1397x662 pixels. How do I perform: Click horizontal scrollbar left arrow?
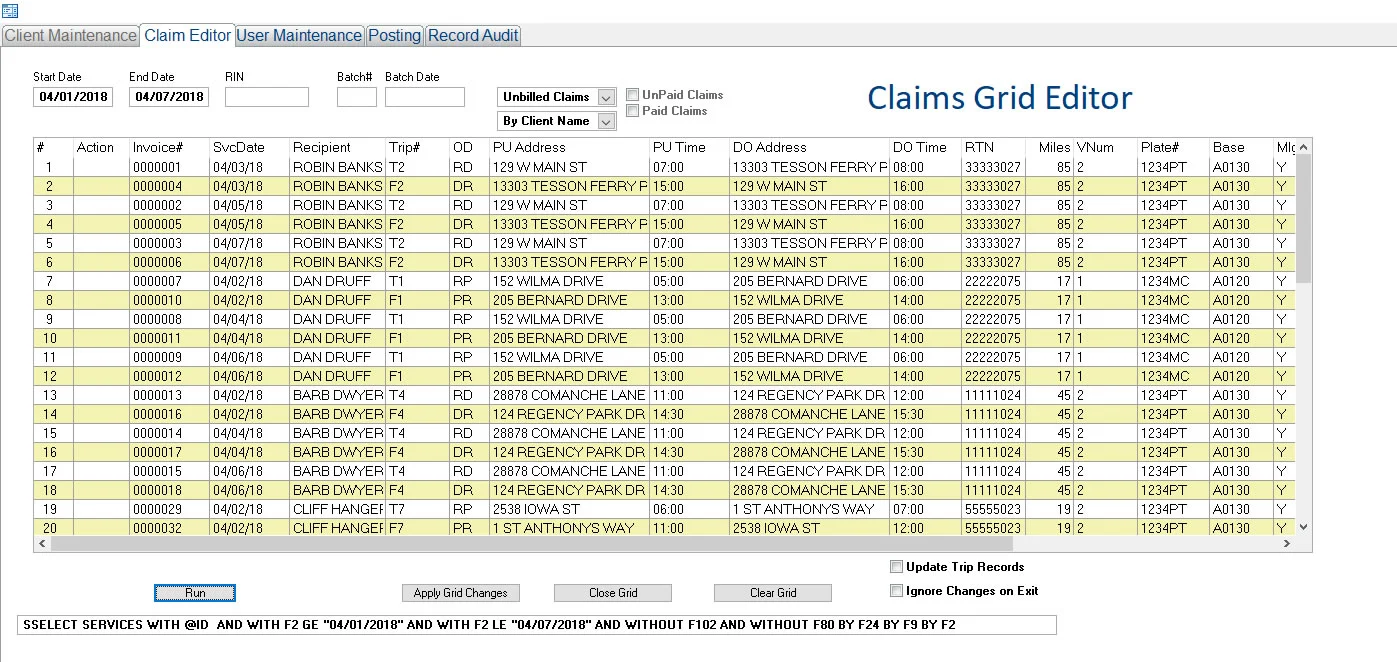[42, 544]
